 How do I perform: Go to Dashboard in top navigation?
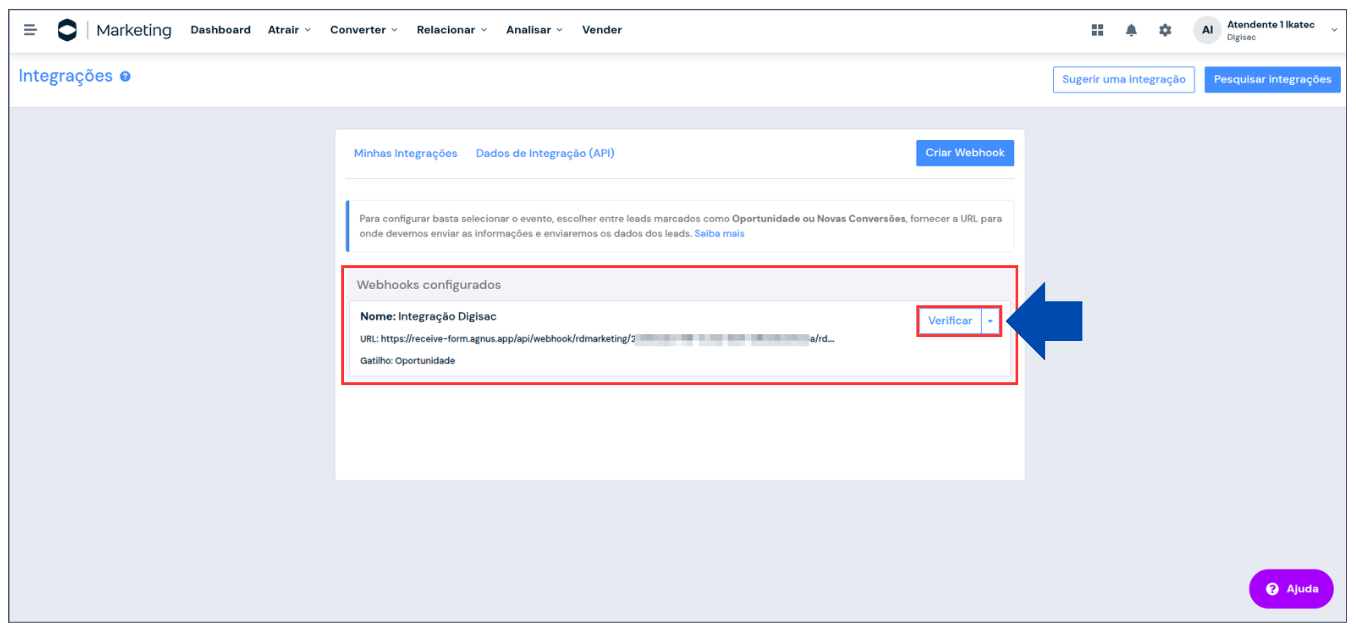[220, 30]
